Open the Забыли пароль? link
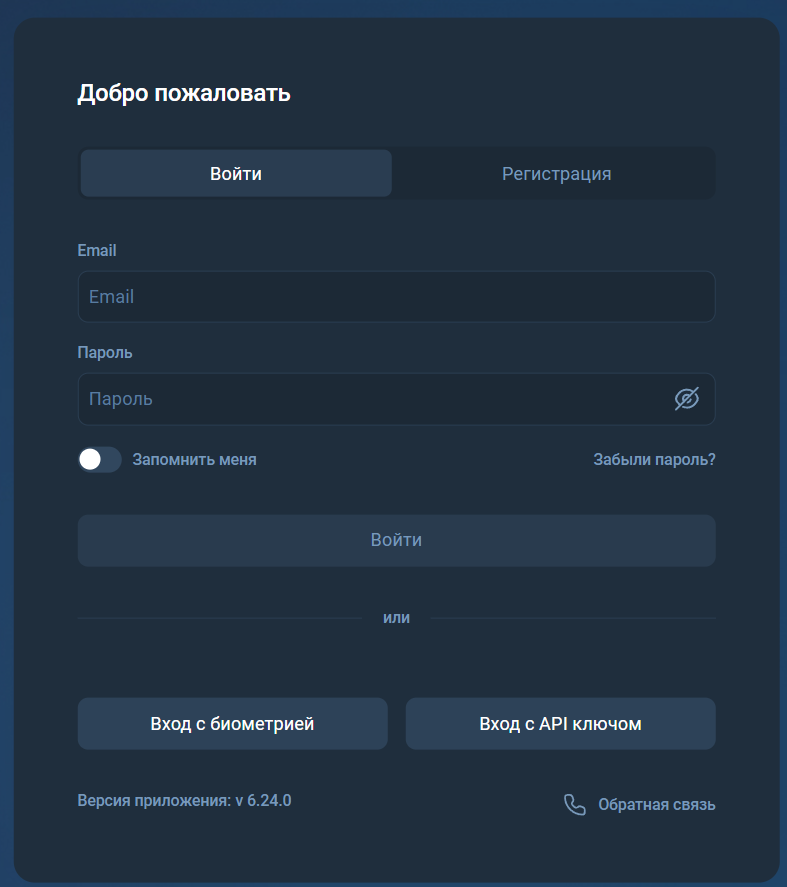Viewport: 787px width, 887px height. pyautogui.click(x=655, y=459)
